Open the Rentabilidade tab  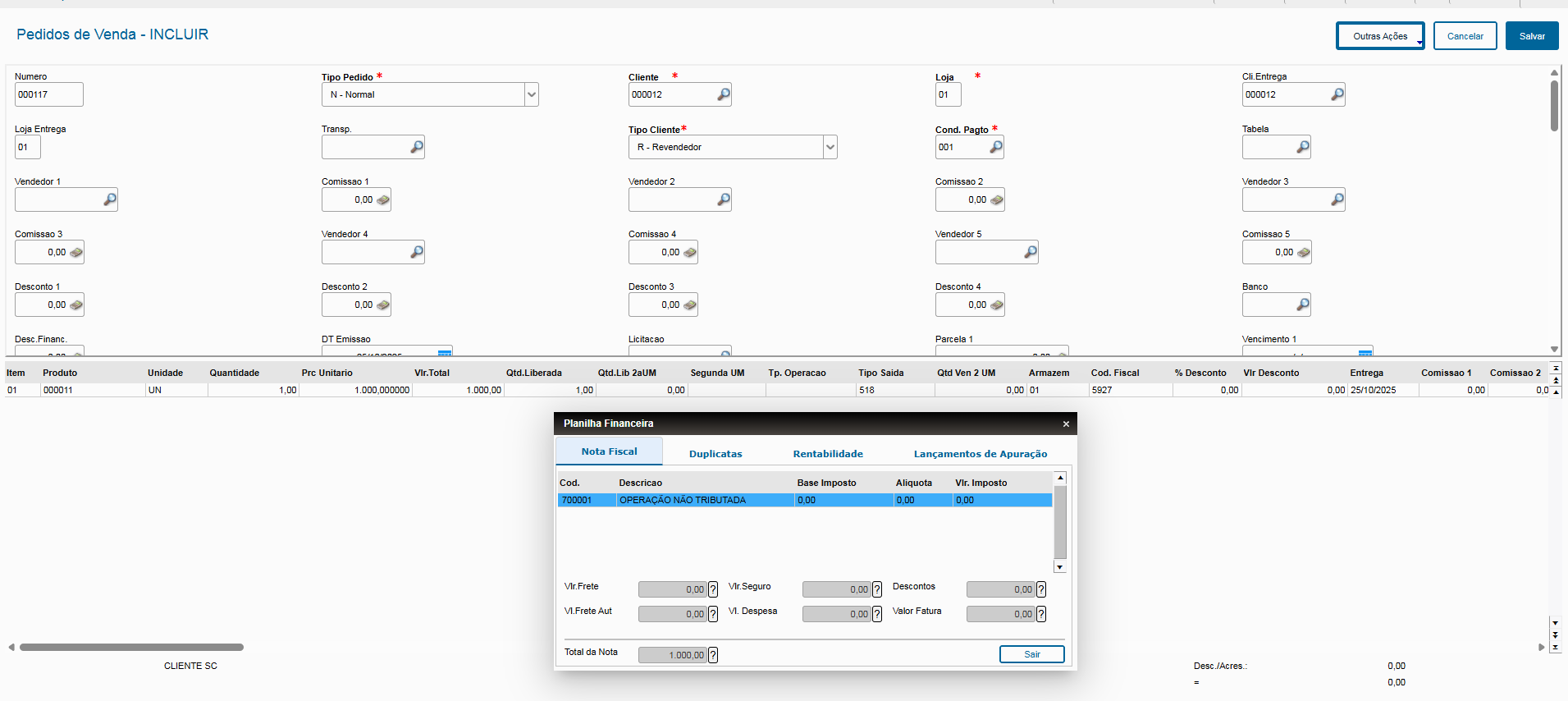click(x=827, y=453)
